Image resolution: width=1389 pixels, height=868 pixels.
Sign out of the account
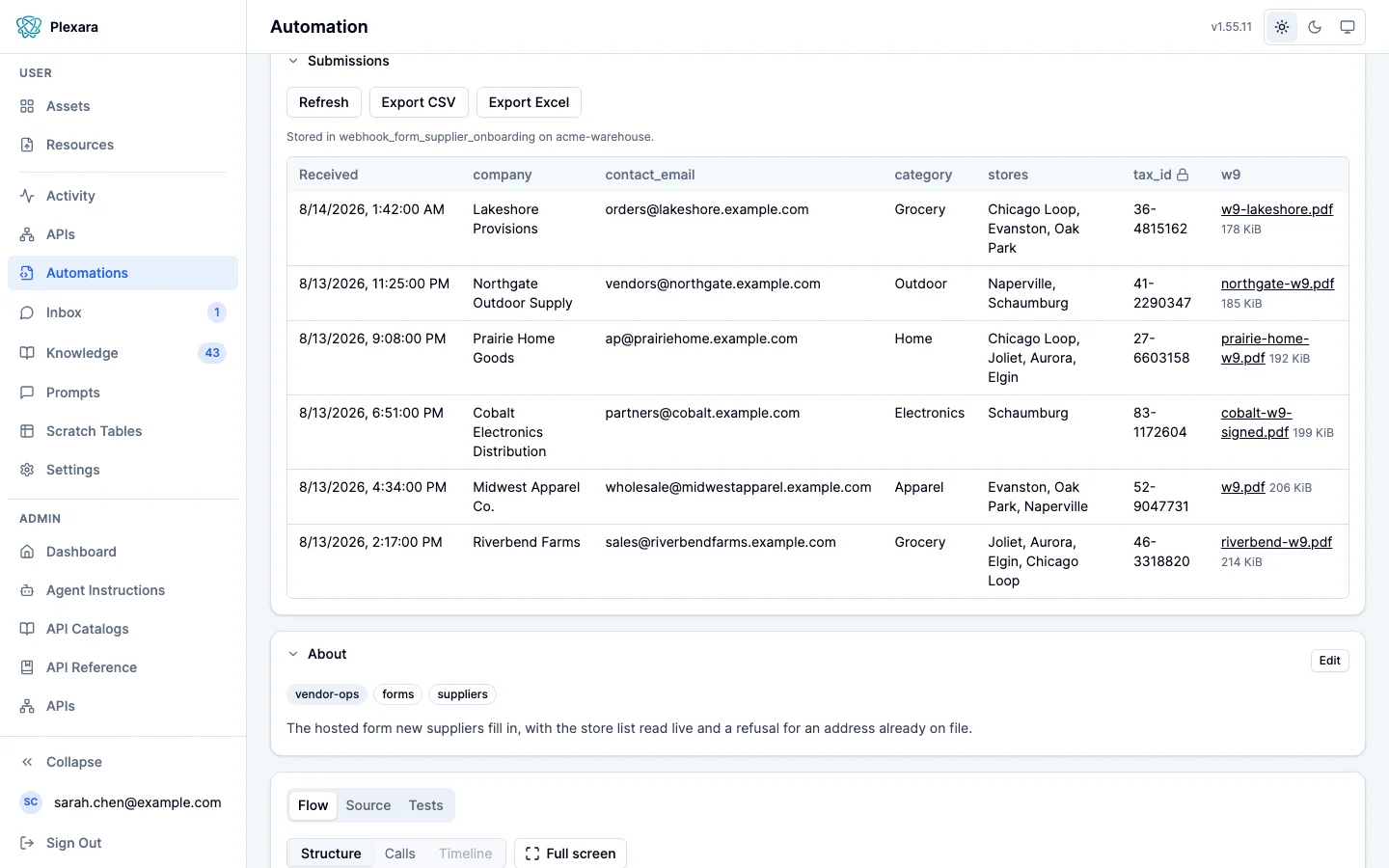click(123, 843)
